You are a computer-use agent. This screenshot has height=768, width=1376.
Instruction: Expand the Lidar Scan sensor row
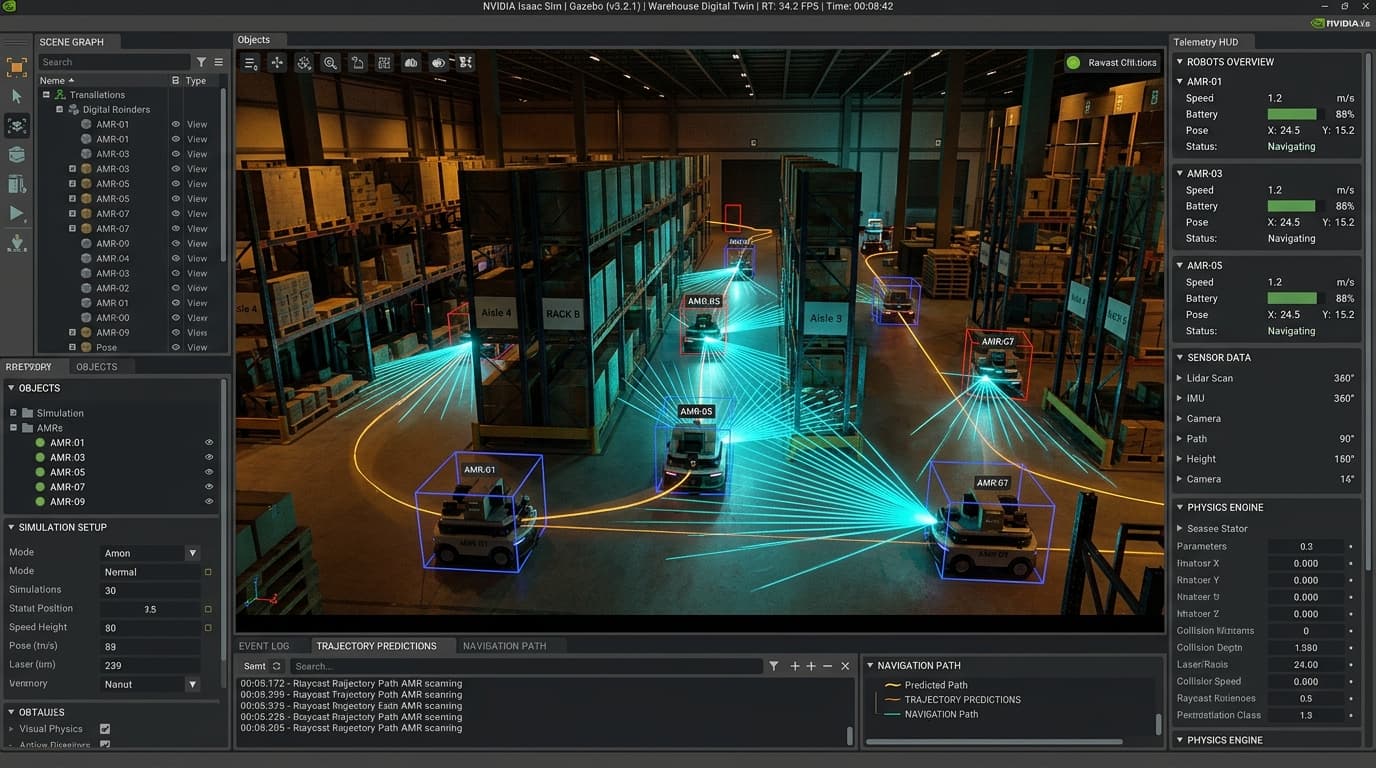(1180, 378)
